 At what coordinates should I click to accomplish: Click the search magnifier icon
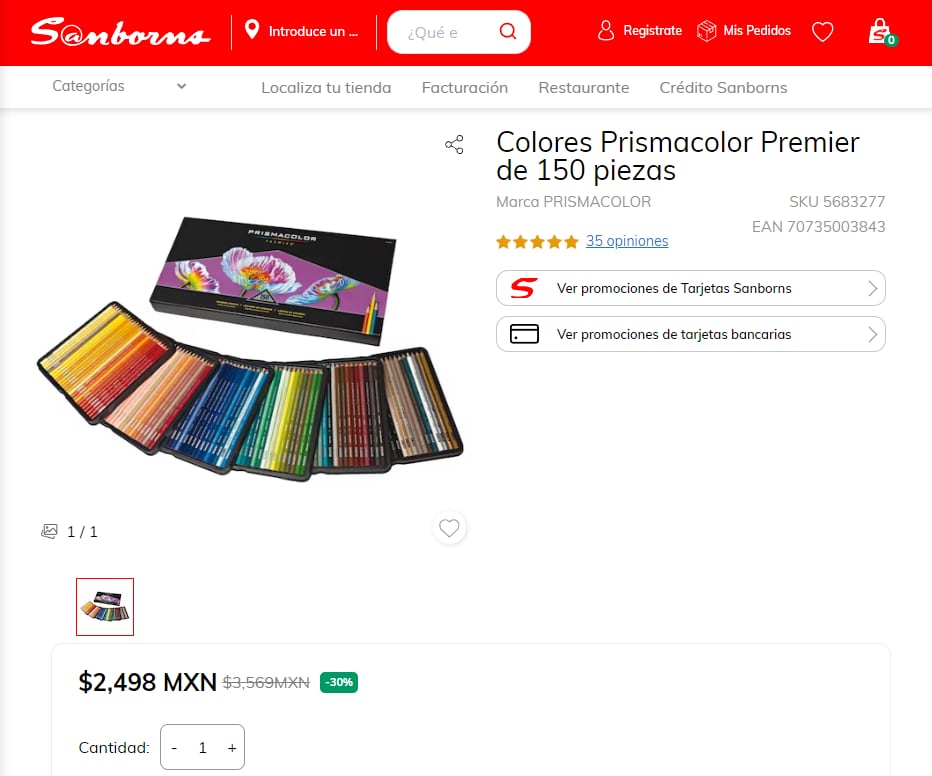point(508,31)
